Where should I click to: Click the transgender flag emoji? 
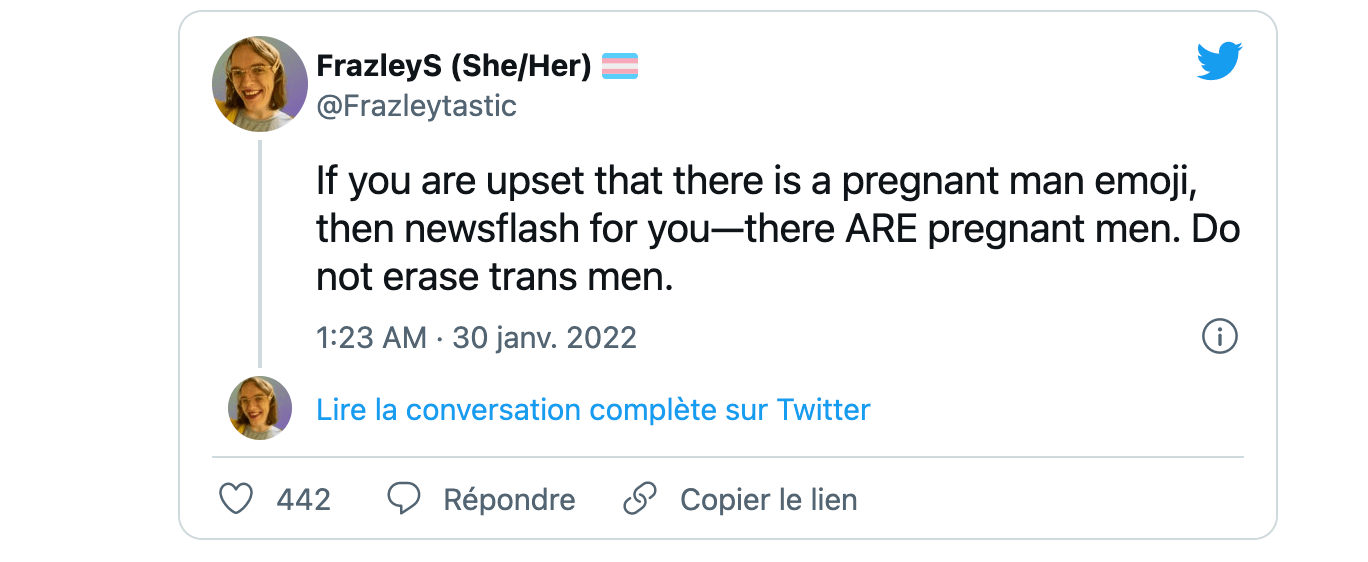click(620, 66)
